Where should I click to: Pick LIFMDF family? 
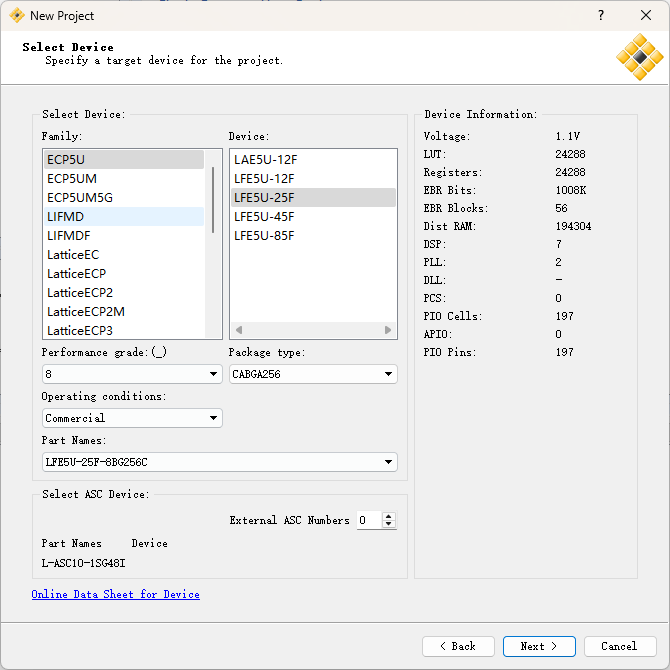click(123, 235)
